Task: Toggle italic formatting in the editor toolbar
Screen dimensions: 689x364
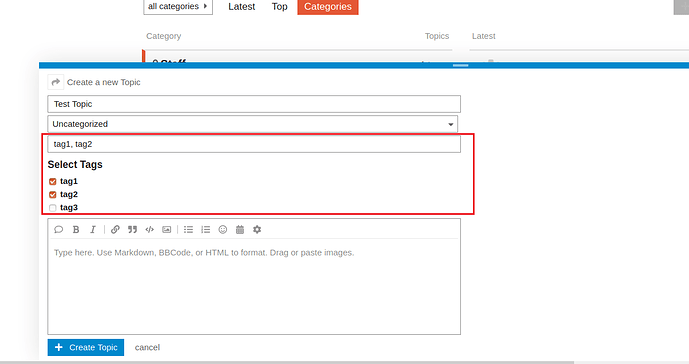Action: tap(93, 229)
